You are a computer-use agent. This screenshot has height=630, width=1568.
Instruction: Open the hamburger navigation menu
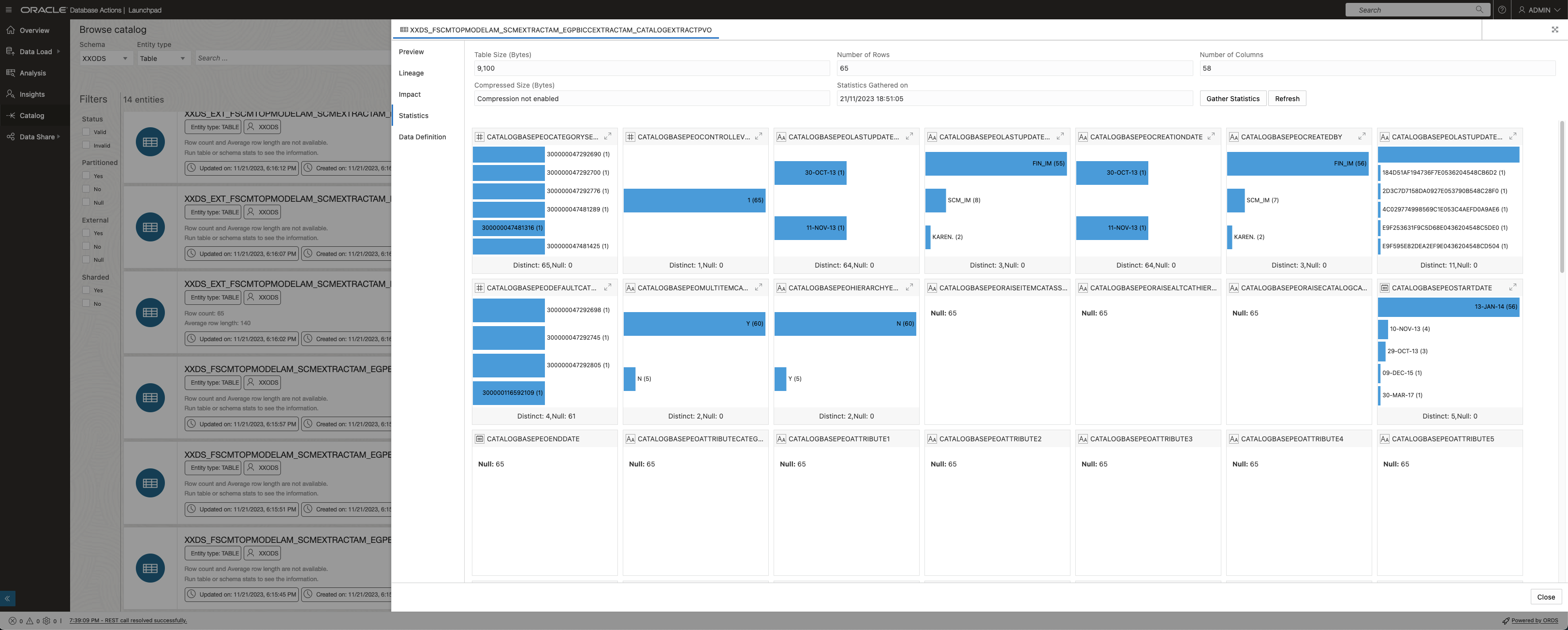(x=9, y=10)
